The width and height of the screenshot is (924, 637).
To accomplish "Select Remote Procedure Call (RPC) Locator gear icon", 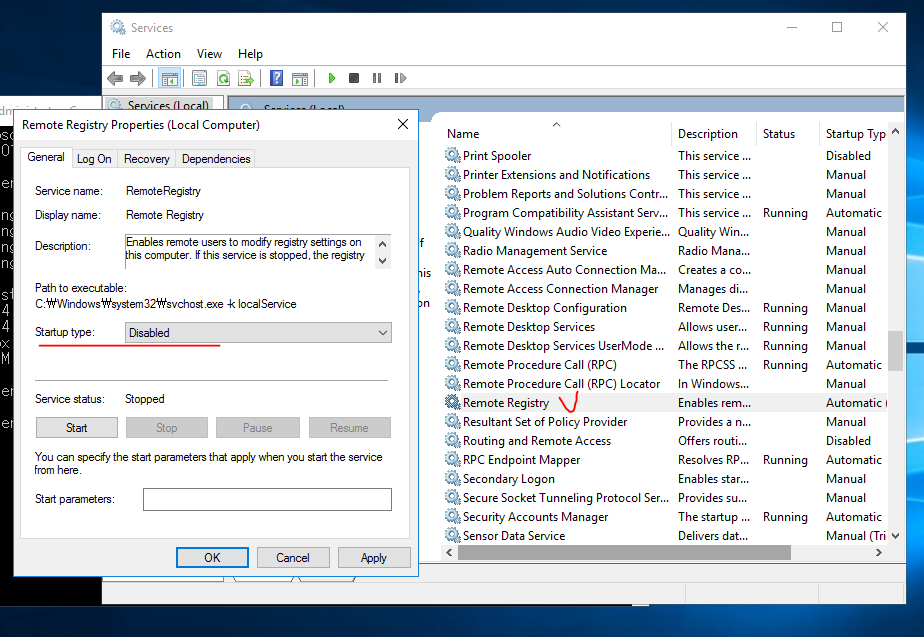I will (x=452, y=383).
